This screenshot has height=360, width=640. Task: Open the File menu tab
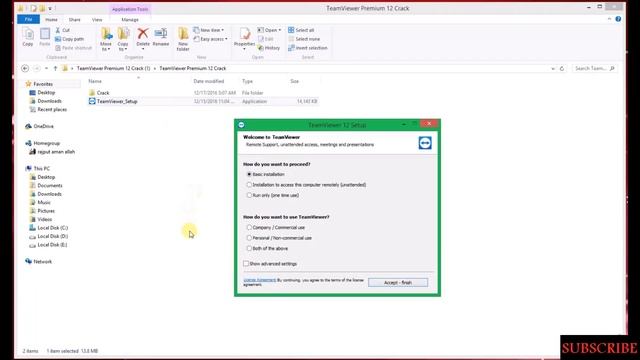[x=28, y=19]
